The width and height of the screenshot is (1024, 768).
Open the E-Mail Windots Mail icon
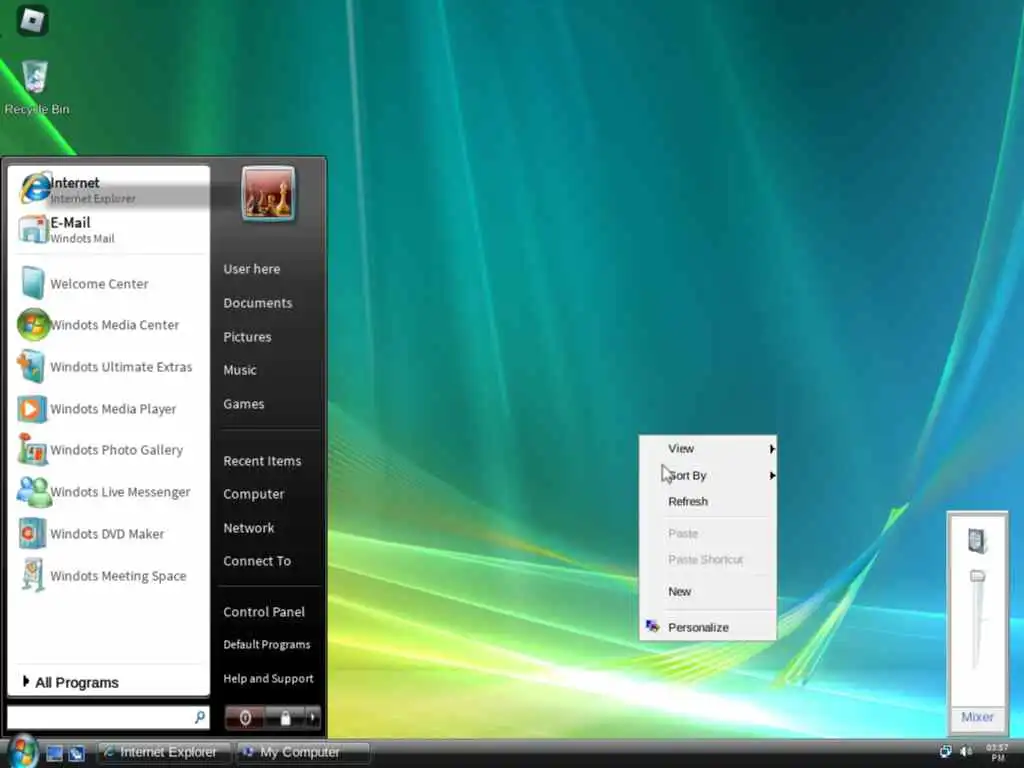coord(33,229)
